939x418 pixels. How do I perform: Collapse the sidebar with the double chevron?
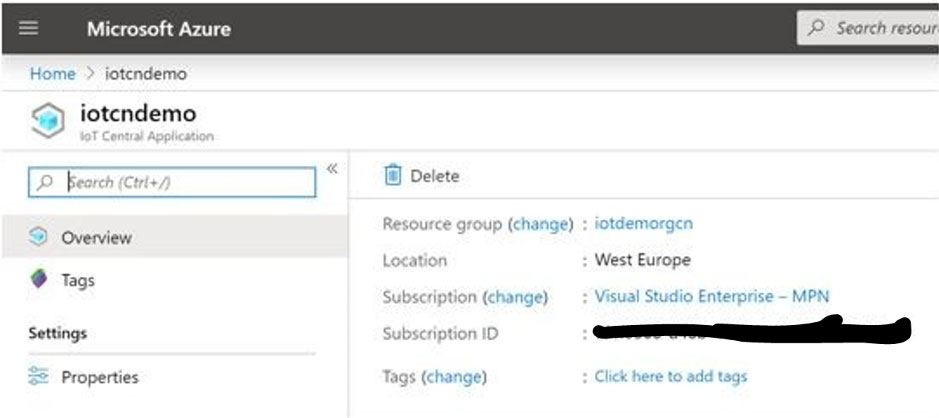tap(332, 169)
